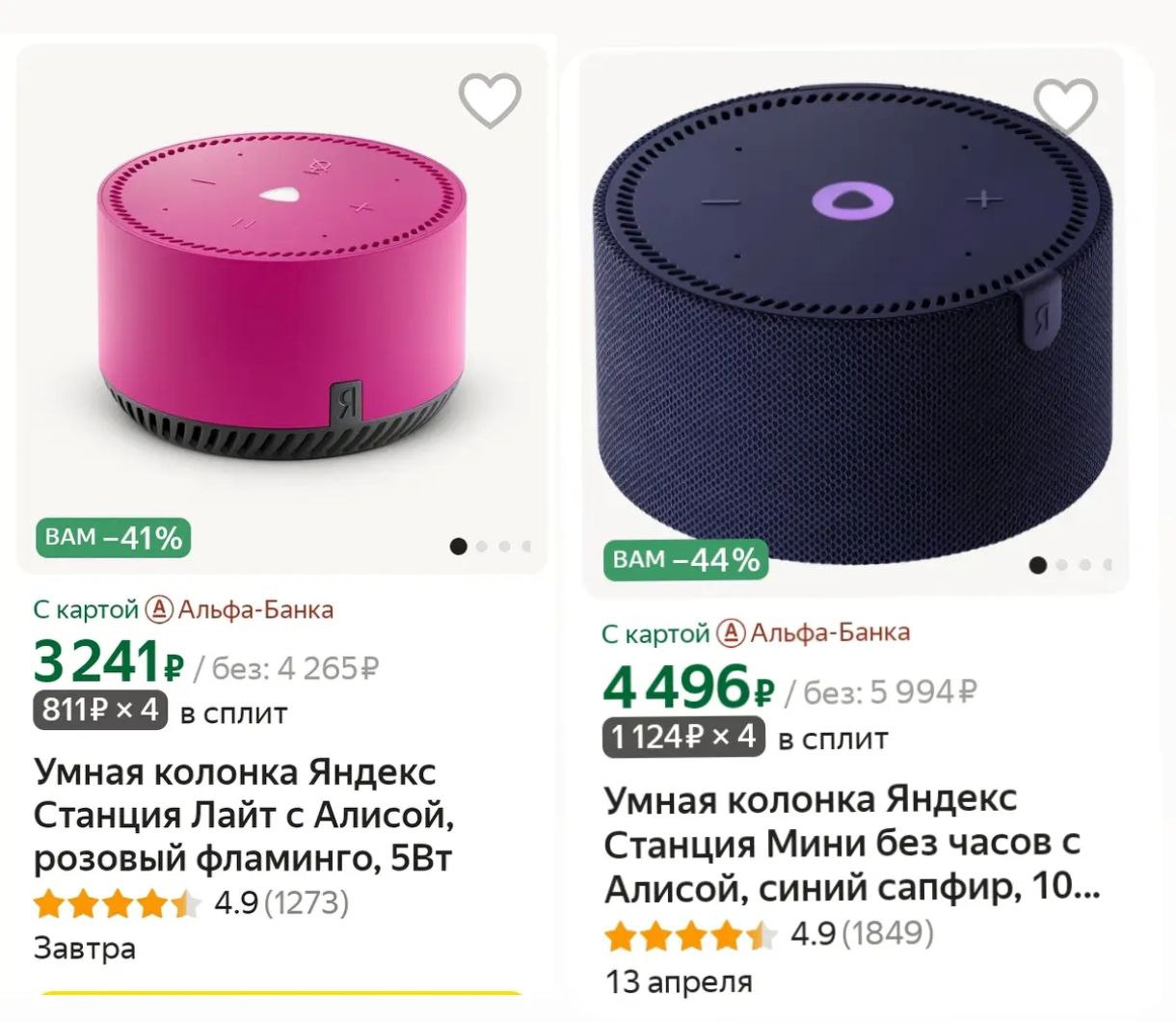Click the ВАМ −44% discount badge

686,560
